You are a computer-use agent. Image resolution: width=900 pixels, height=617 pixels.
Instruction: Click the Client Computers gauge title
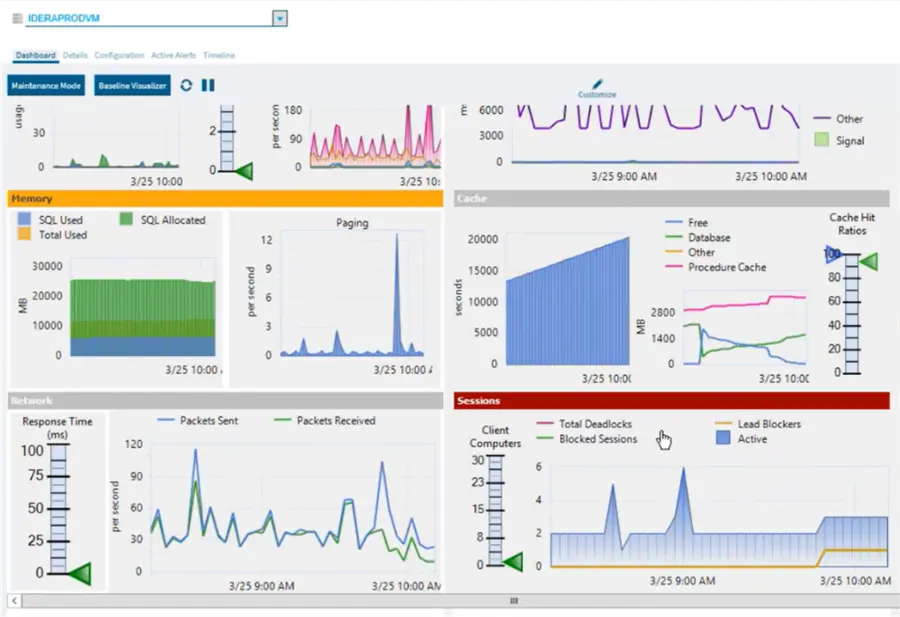495,437
